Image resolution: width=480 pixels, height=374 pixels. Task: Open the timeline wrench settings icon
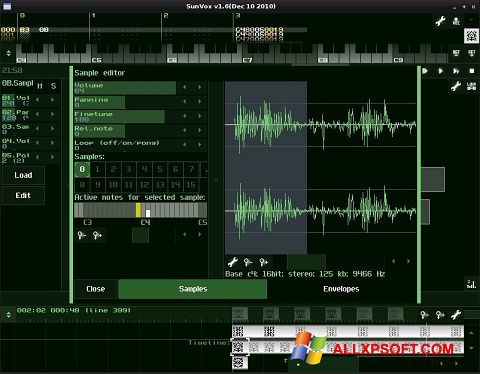456,315
